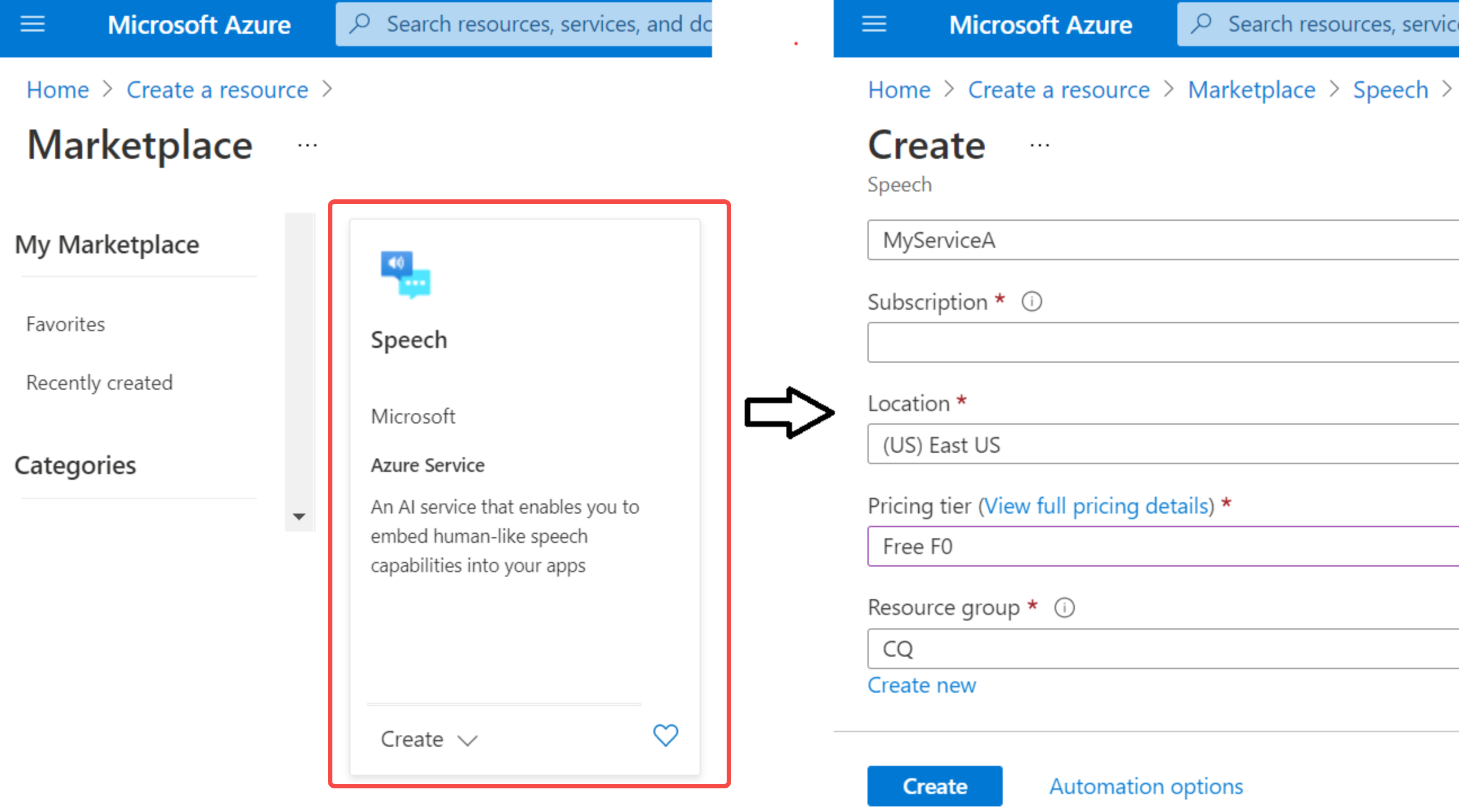Screen dimensions: 1459x812
Task: Open the right portal hamburger menu
Action: (x=874, y=24)
